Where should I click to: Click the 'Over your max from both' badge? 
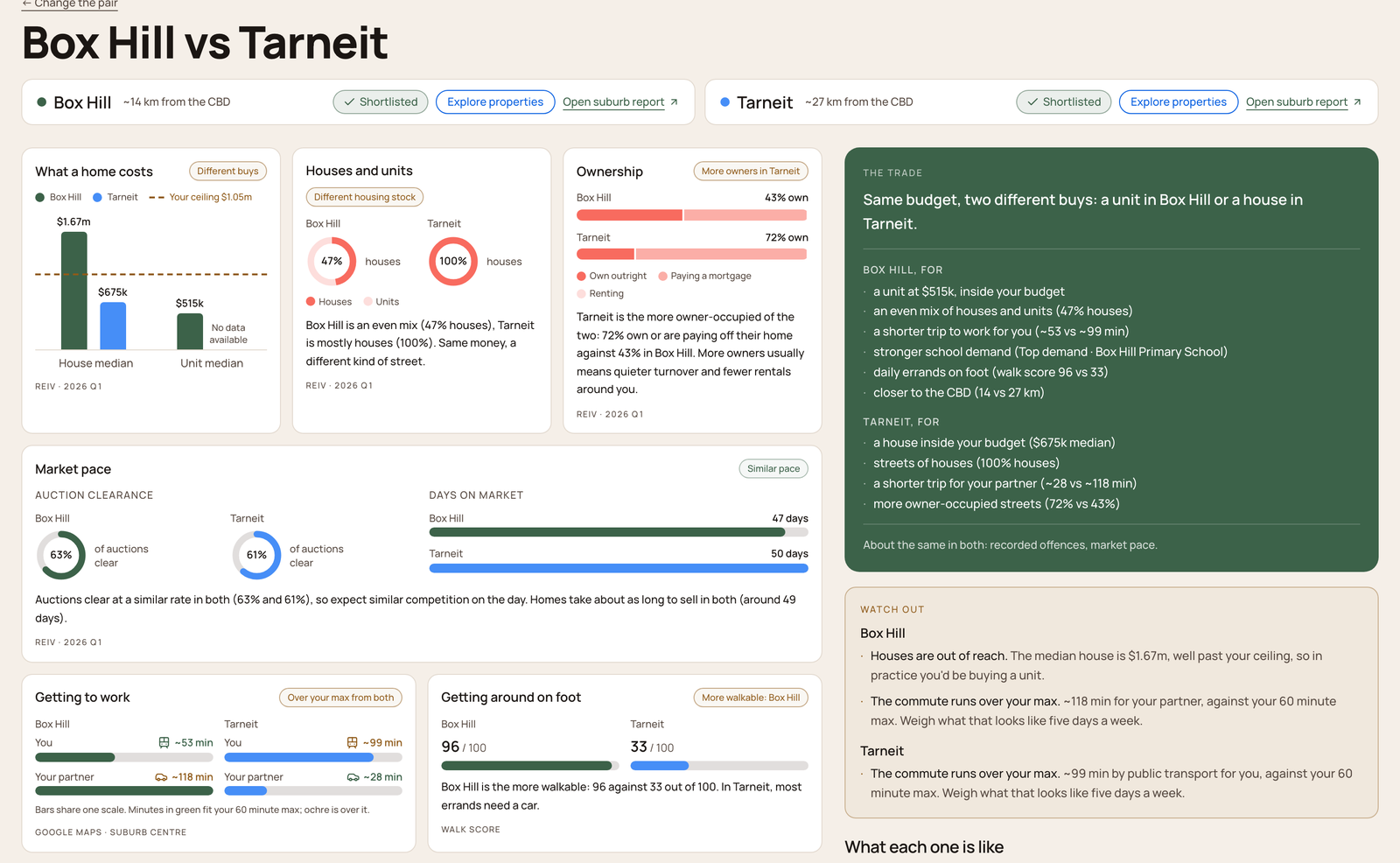point(340,698)
